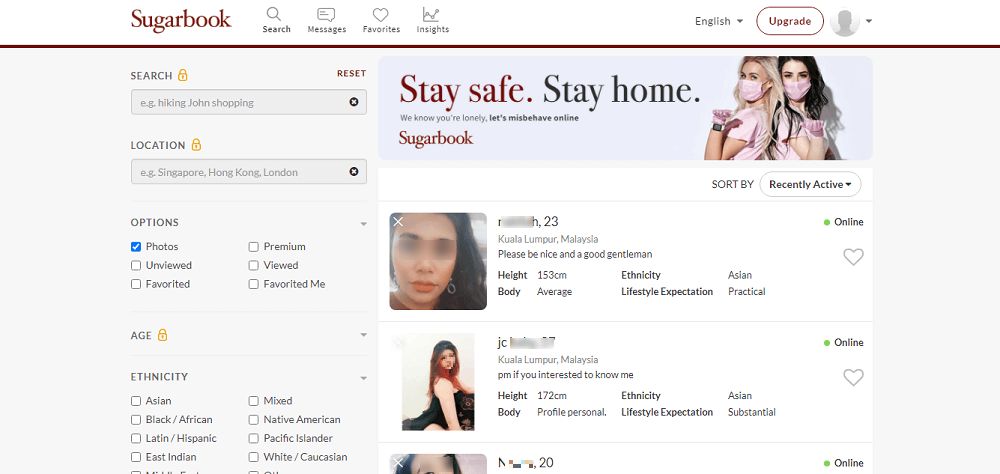The image size is (1000, 474).
Task: Tick the Viewed checkbox
Action: point(254,265)
